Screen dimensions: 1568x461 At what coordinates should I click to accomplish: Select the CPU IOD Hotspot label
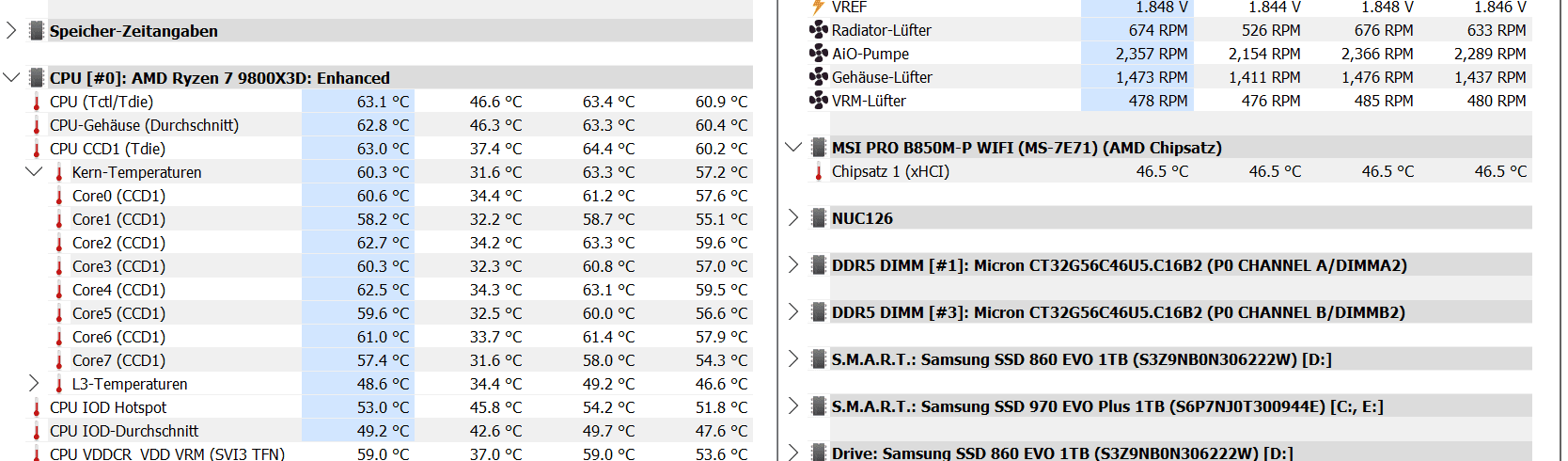tap(108, 407)
